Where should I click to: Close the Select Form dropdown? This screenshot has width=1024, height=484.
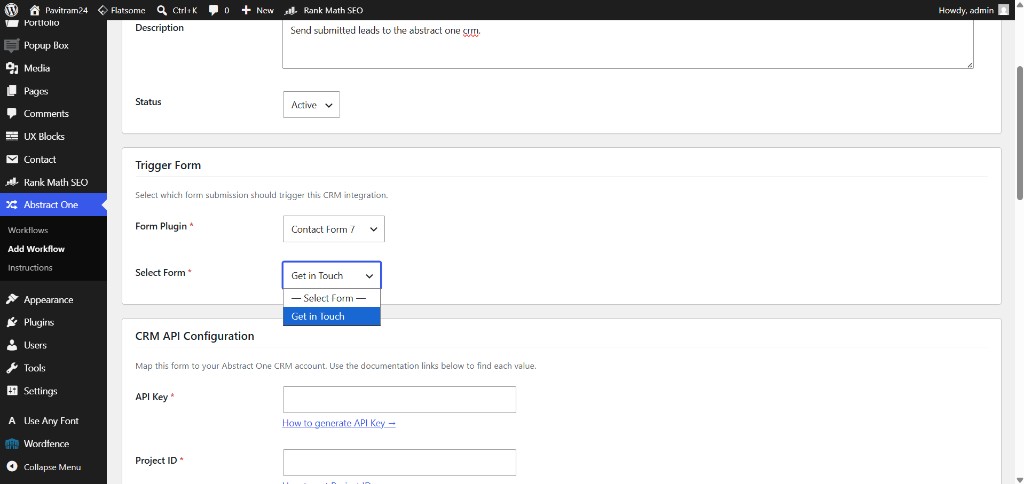tap(332, 276)
